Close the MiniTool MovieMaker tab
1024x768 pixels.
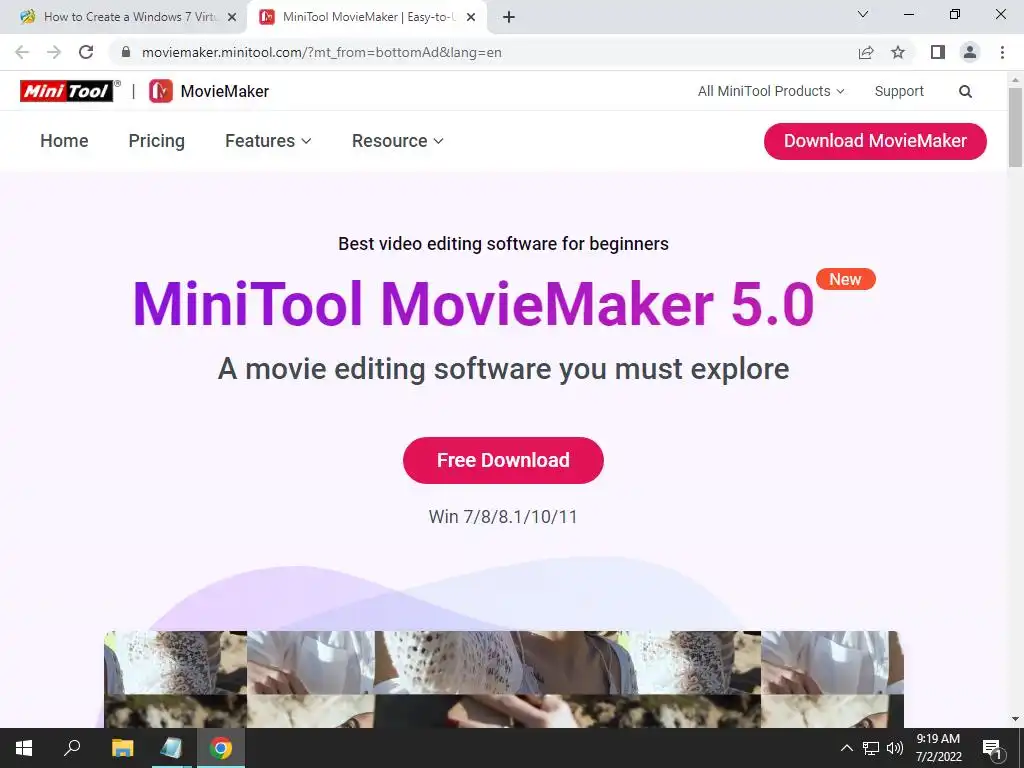point(471,18)
